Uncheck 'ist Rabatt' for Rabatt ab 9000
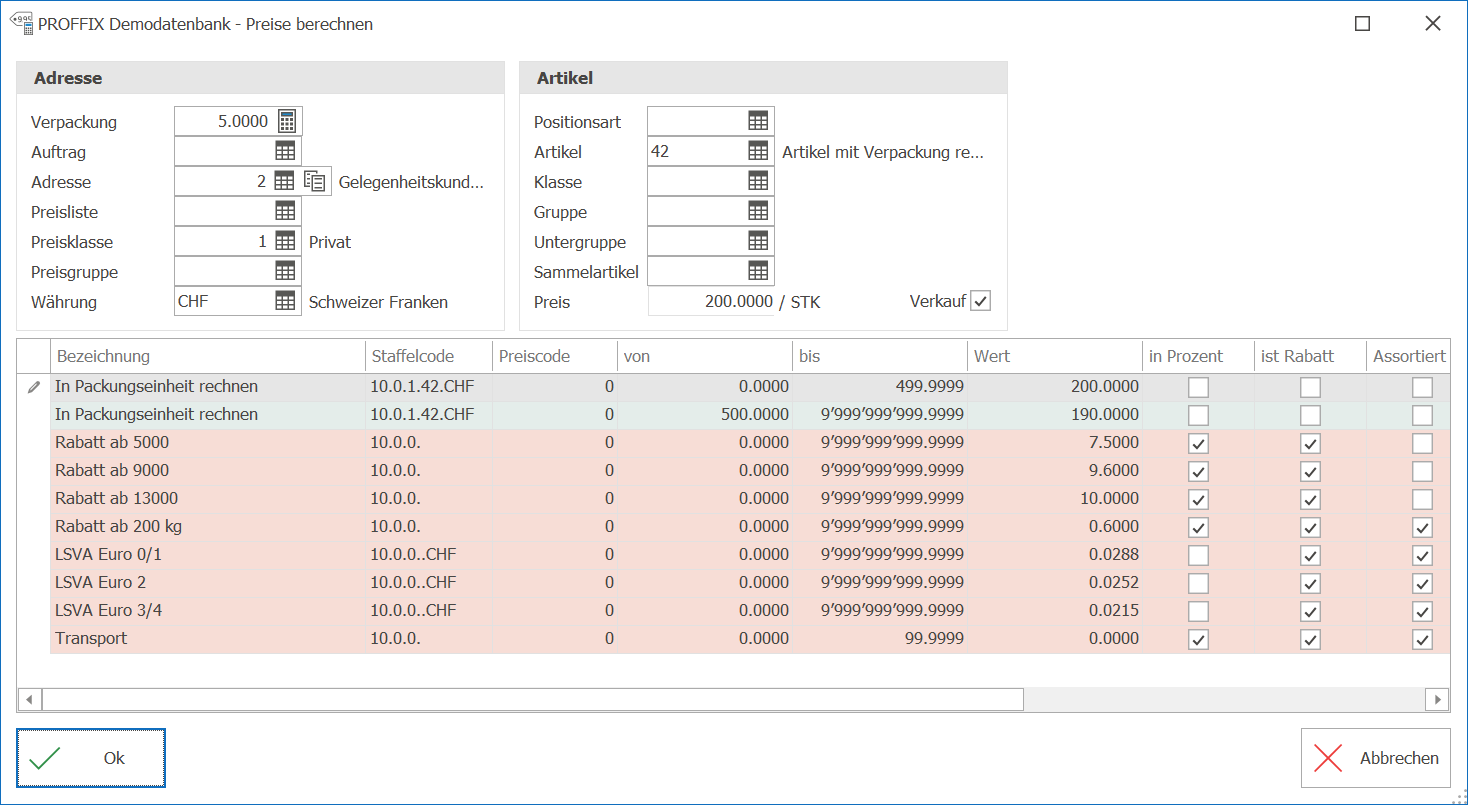1468x805 pixels. click(x=1310, y=471)
